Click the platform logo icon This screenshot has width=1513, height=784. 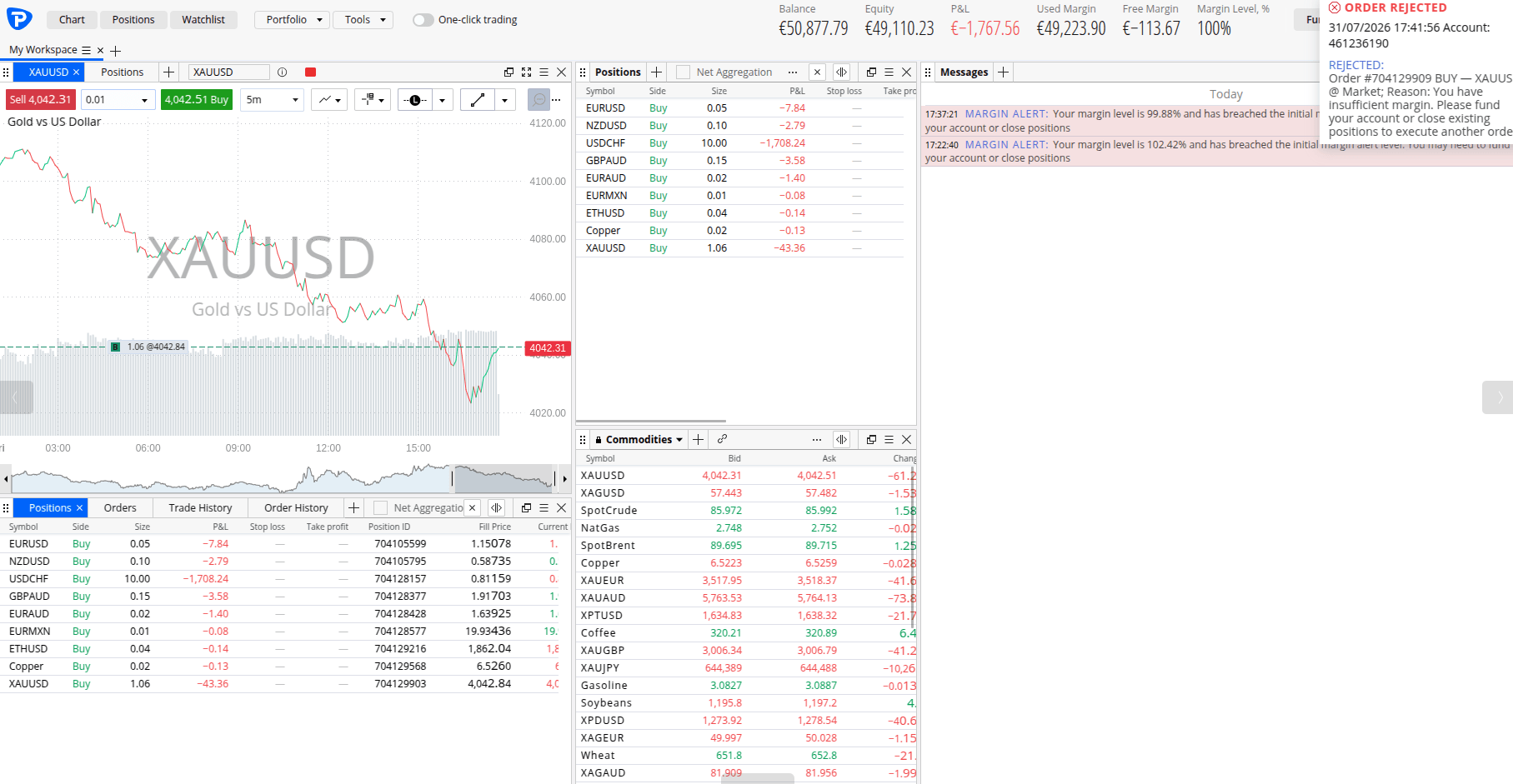(18, 18)
